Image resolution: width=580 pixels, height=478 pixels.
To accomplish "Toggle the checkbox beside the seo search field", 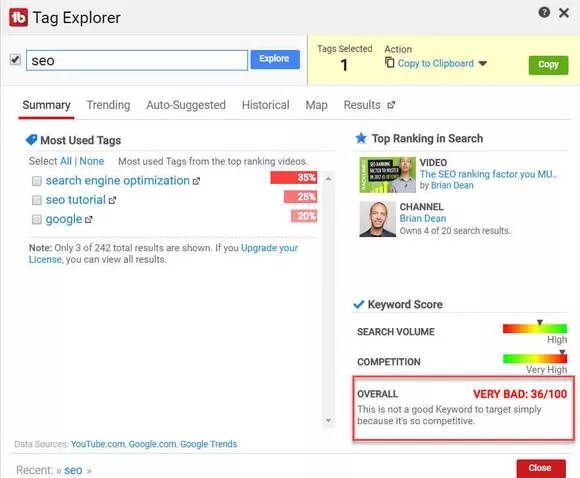I will click(15, 60).
